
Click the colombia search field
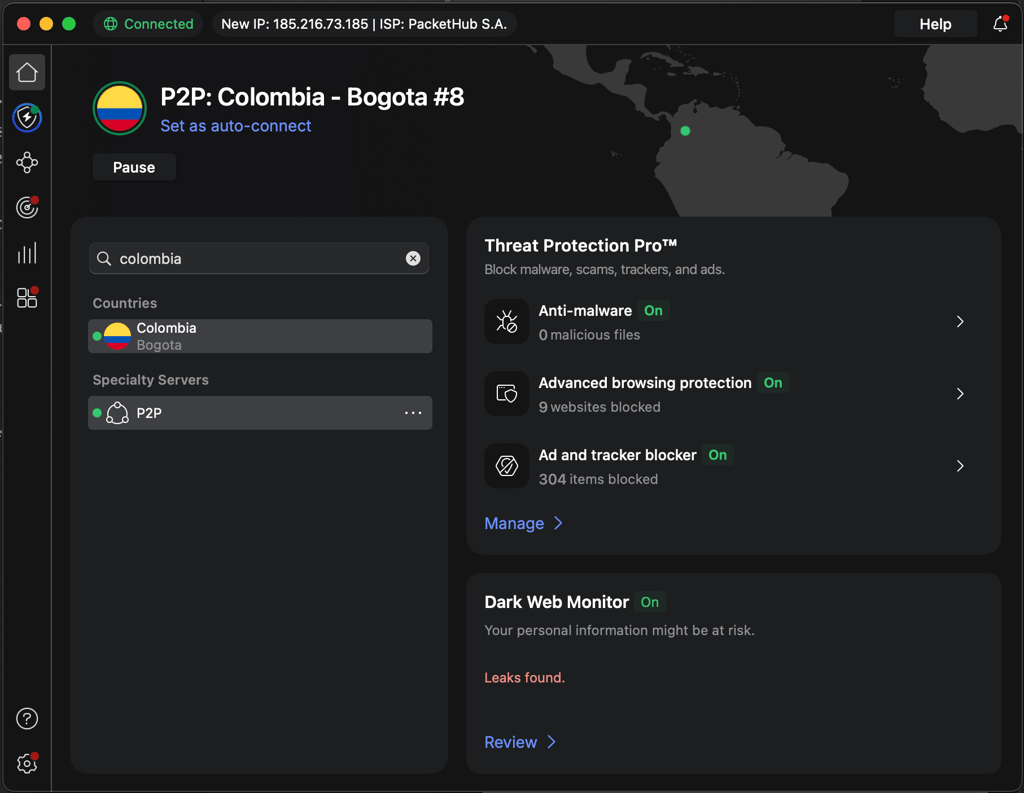pos(259,259)
